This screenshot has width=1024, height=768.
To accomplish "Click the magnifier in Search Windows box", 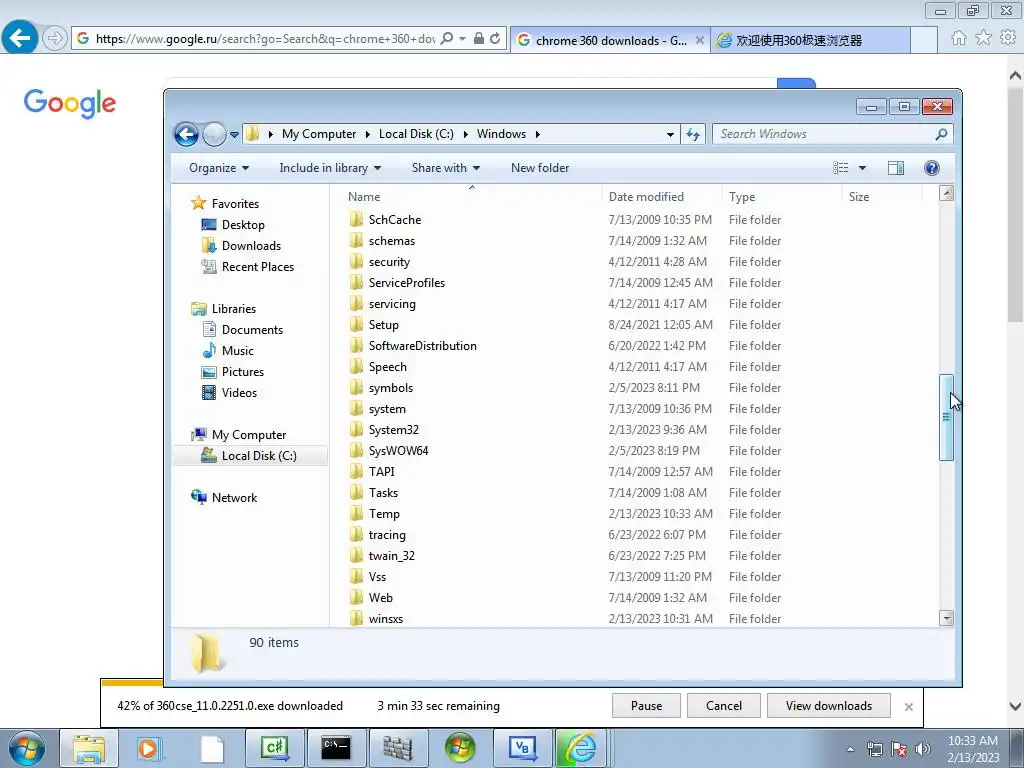I will pyautogui.click(x=941, y=134).
